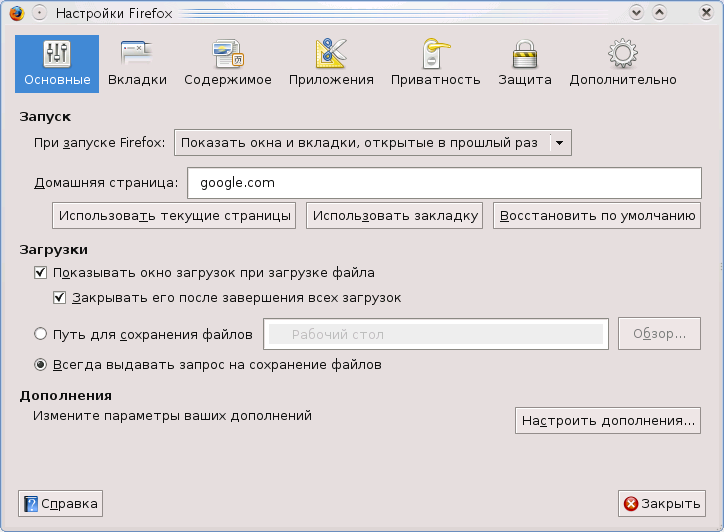724x532 pixels.
Task: Open the Содержимое settings pane
Action: point(228,64)
